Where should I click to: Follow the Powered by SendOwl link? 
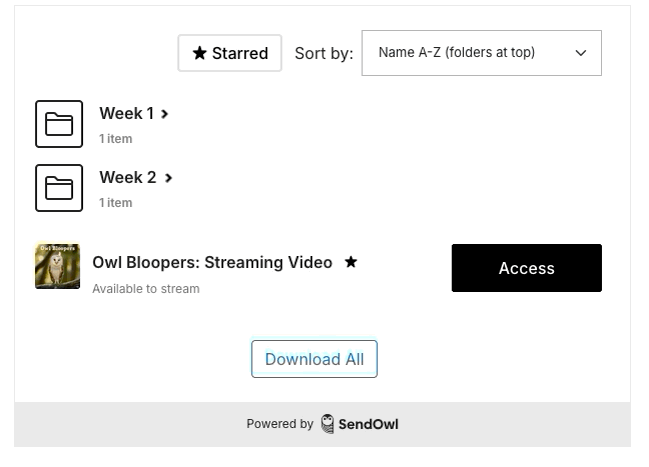tap(322, 424)
